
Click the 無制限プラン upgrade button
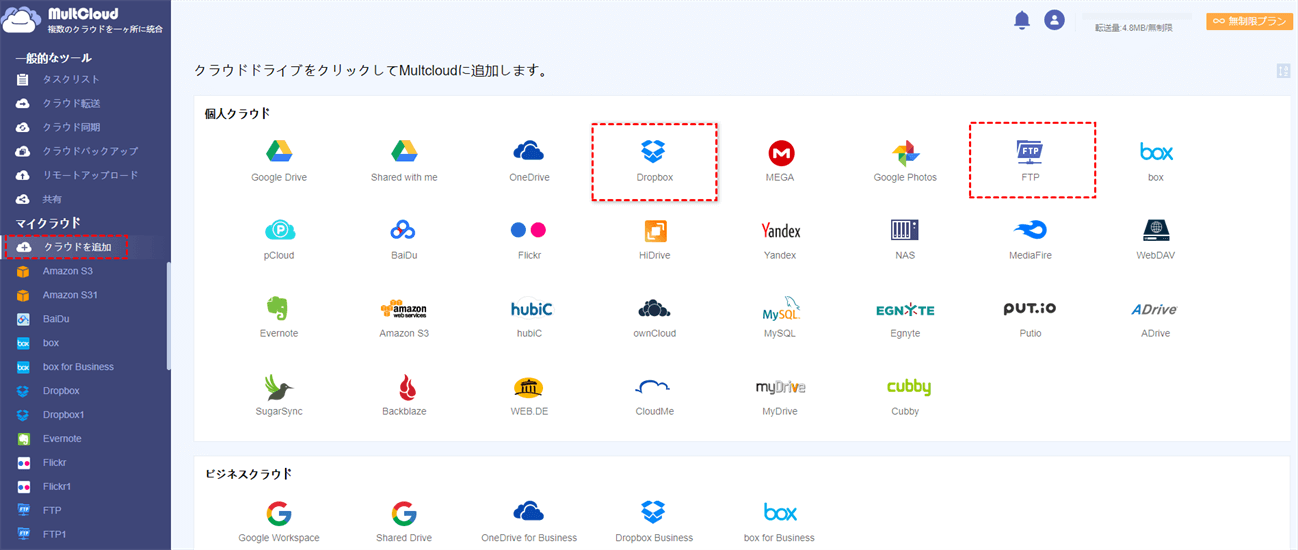pos(1251,21)
